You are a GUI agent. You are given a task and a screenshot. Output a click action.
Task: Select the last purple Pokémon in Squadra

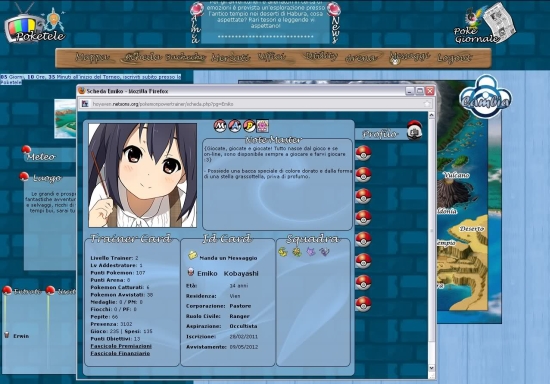coord(324,252)
